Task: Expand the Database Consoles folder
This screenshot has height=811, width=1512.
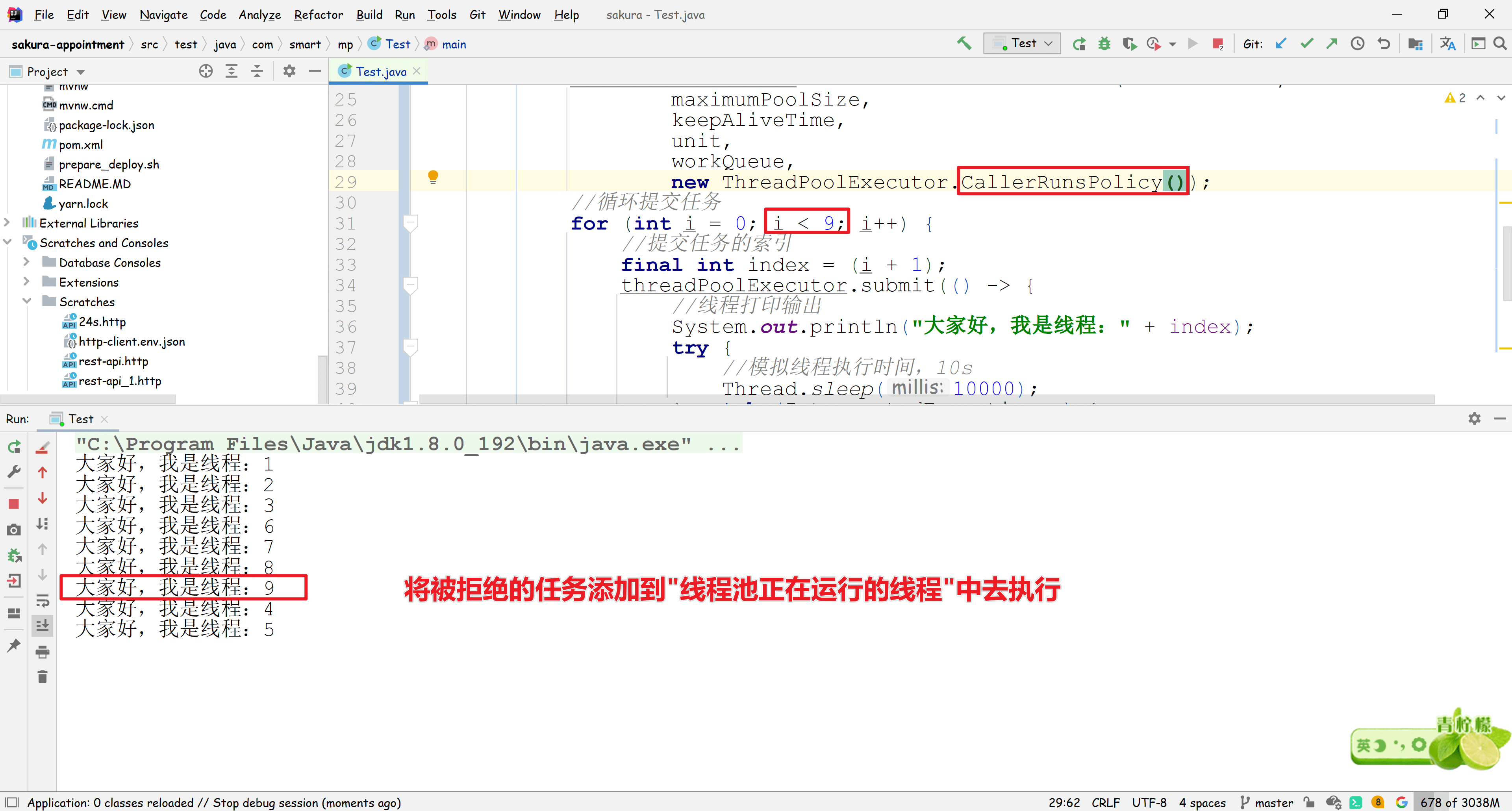Action: (26, 262)
